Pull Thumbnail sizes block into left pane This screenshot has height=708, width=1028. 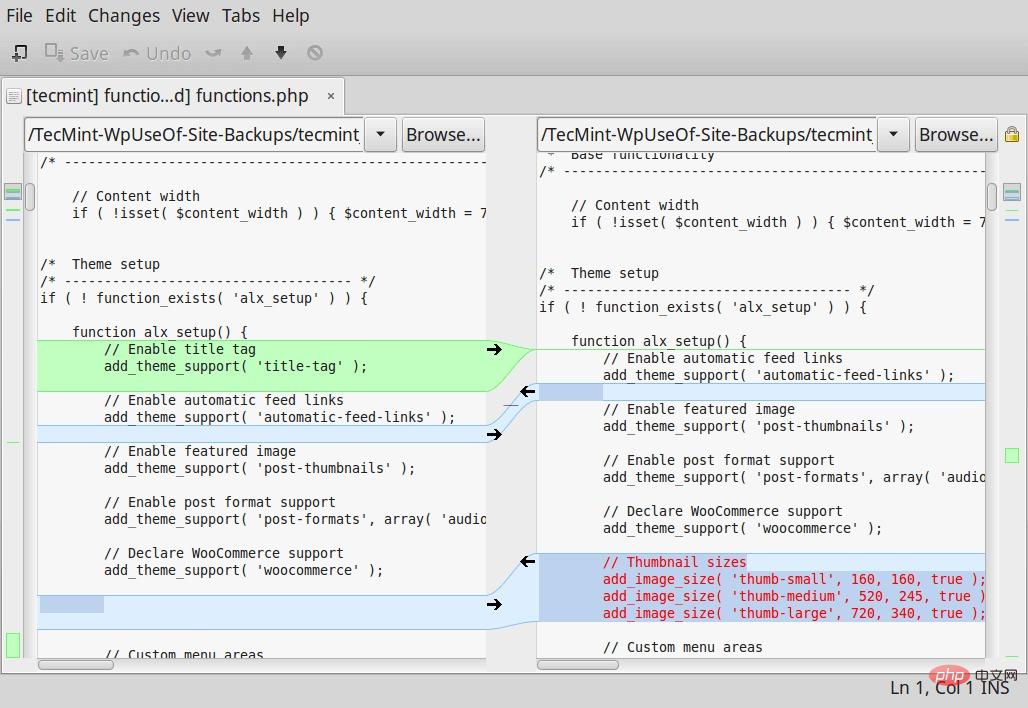(527, 562)
